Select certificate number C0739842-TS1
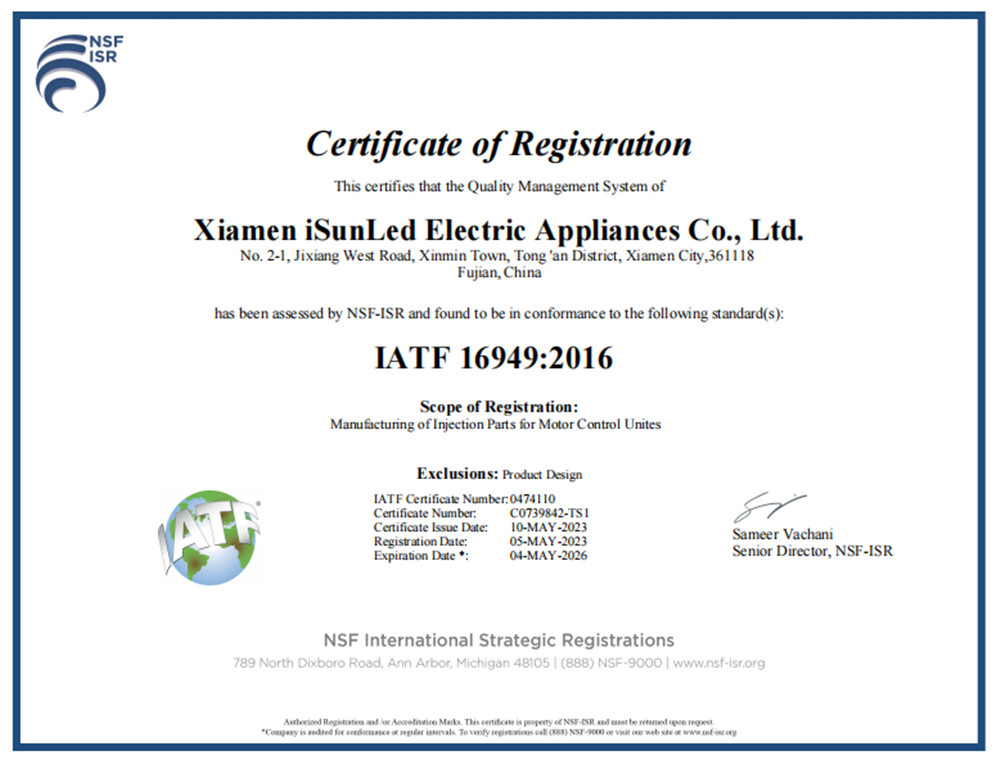The image size is (1000, 764). pyautogui.click(x=549, y=513)
